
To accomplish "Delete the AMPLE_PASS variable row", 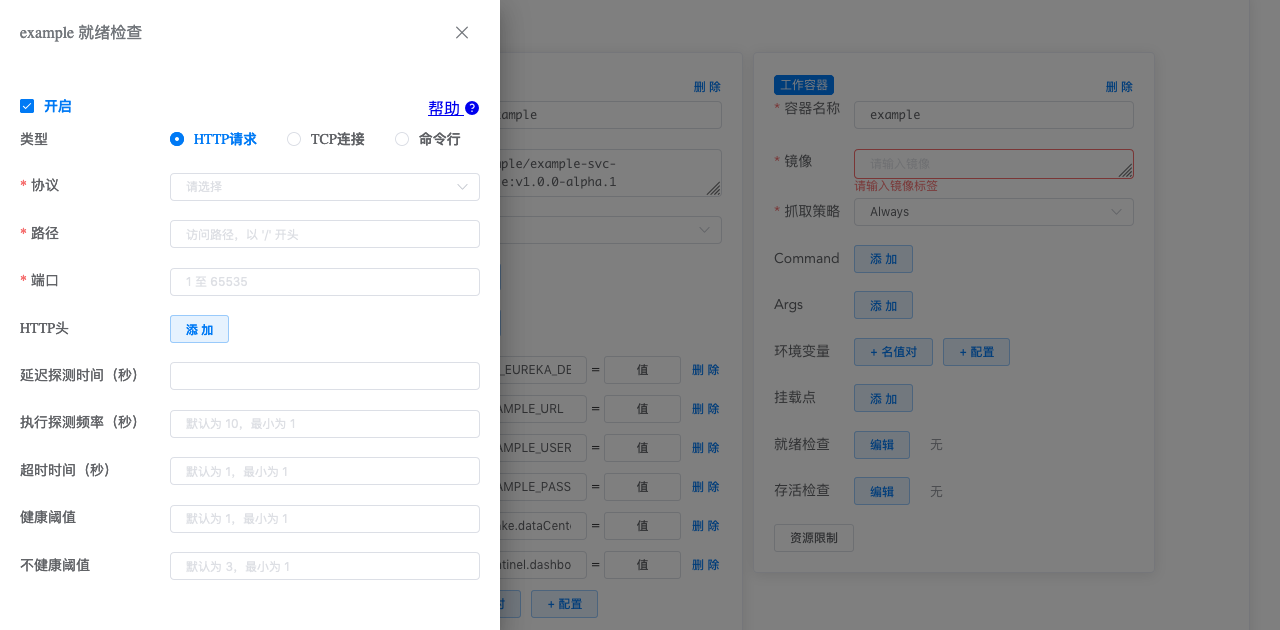I will click(706, 487).
